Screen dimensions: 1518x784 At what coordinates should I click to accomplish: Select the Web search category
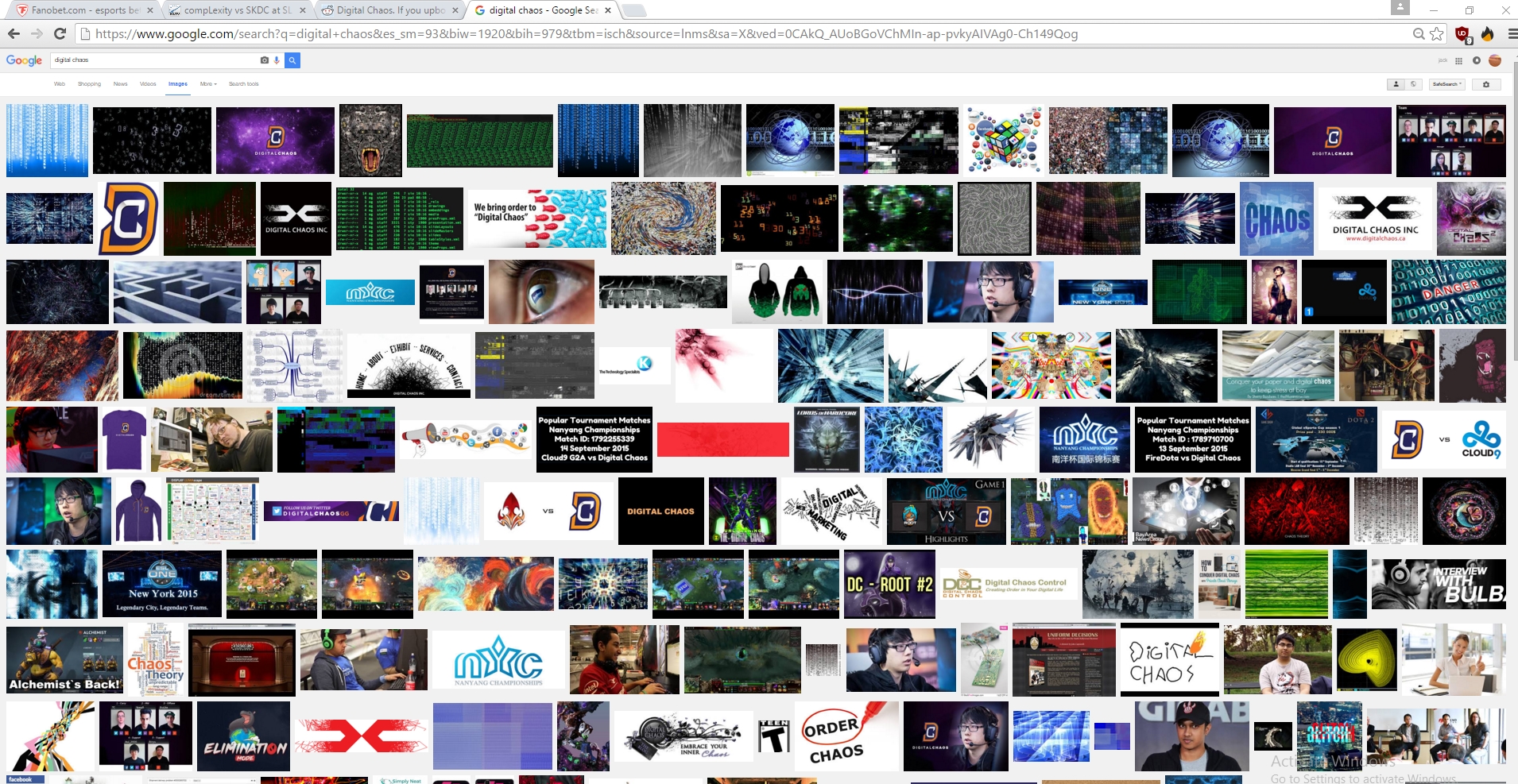click(60, 84)
